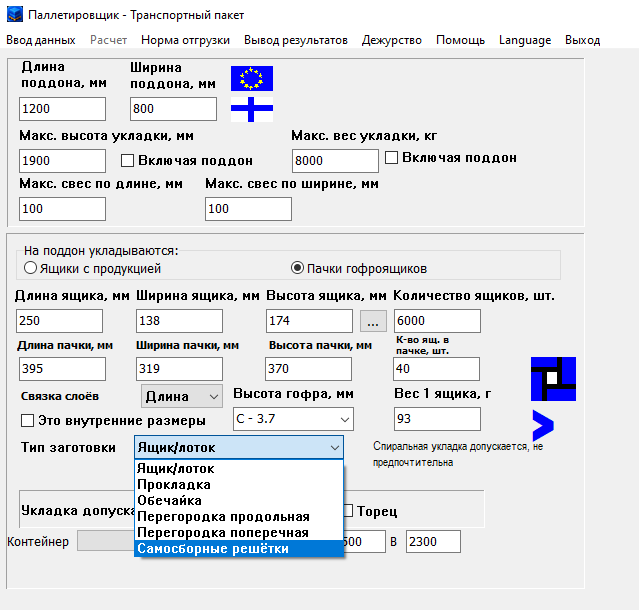
Task: Choose 'Перегородка продольная' list option
Action: point(239,517)
